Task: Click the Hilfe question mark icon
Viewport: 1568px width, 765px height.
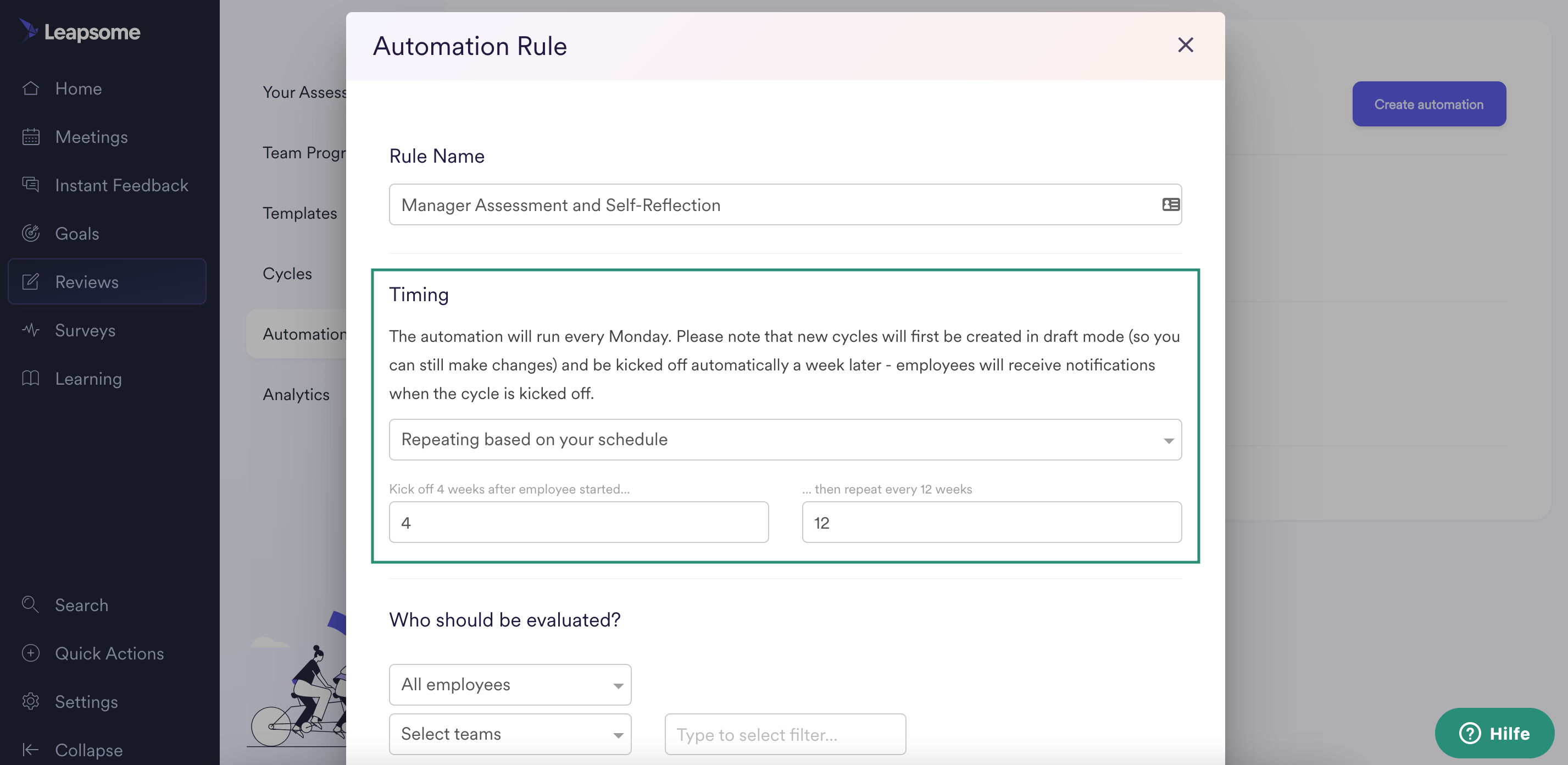Action: (x=1470, y=733)
